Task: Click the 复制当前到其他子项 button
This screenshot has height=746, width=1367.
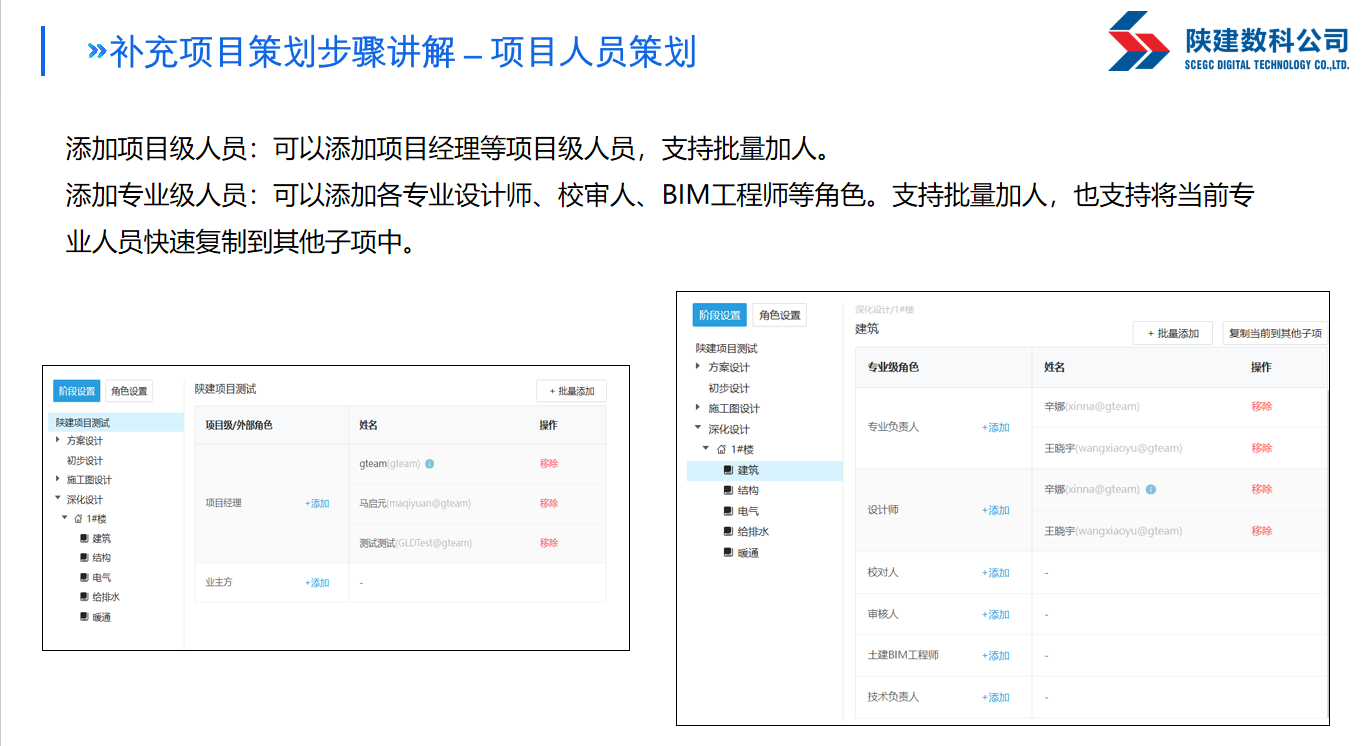Action: tap(1274, 333)
